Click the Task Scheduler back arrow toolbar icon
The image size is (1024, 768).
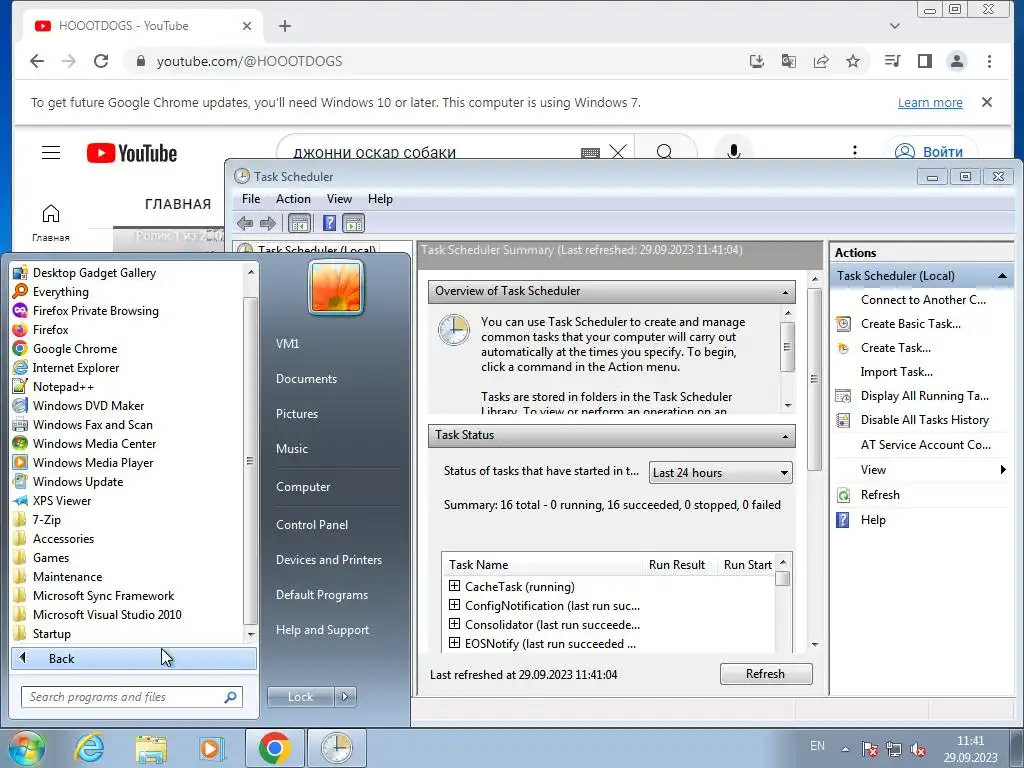[x=245, y=224]
